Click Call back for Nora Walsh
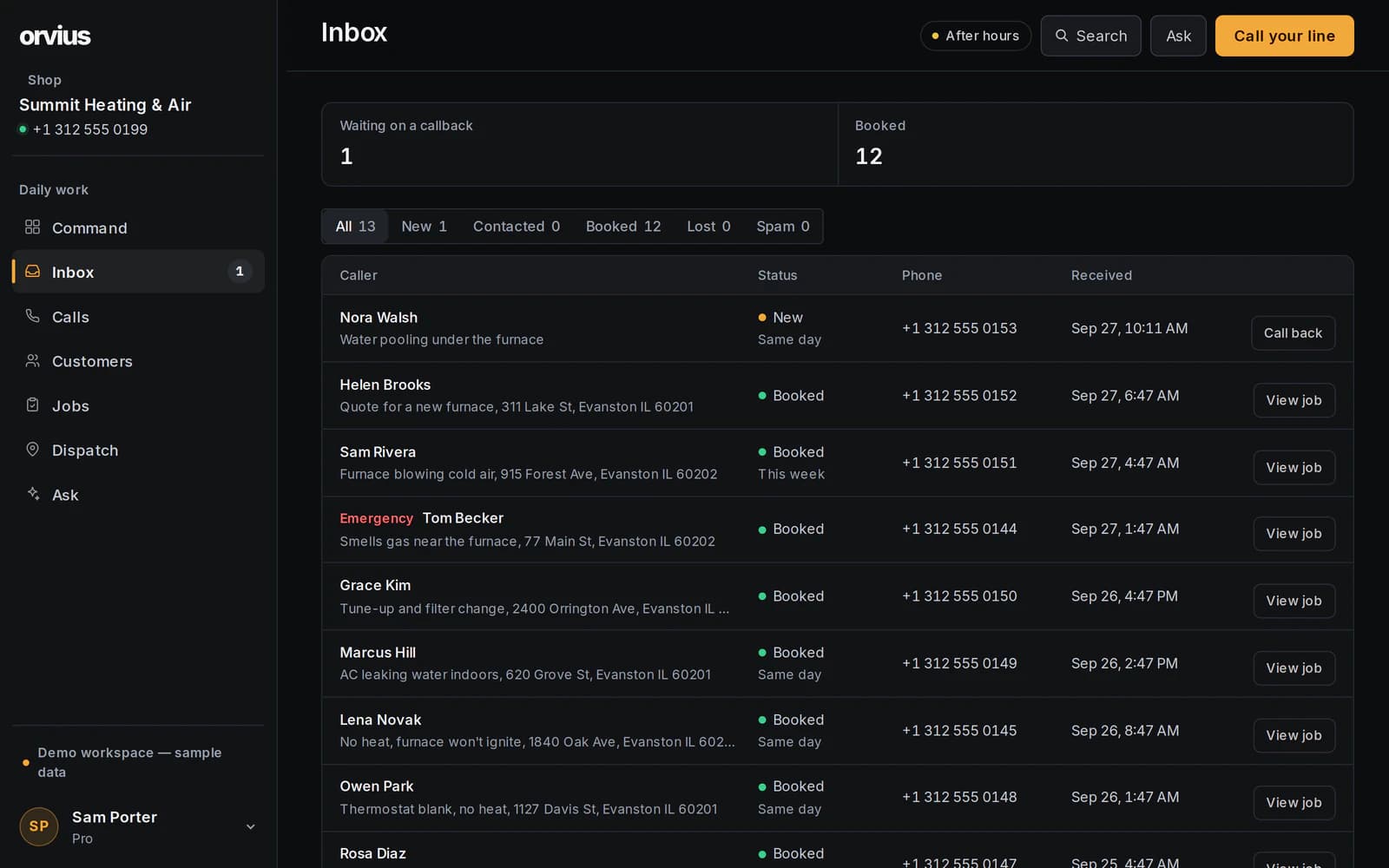This screenshot has height=868, width=1389. tap(1293, 332)
